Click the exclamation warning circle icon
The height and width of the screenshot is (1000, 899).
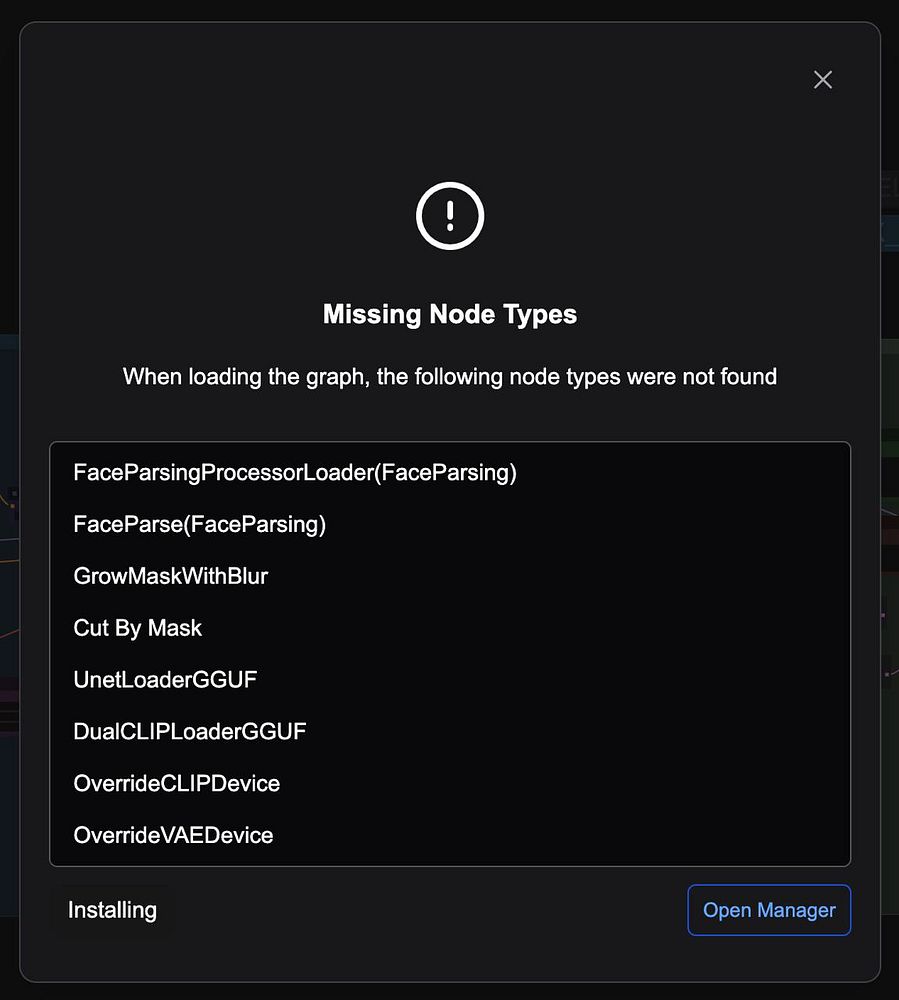(x=450, y=215)
